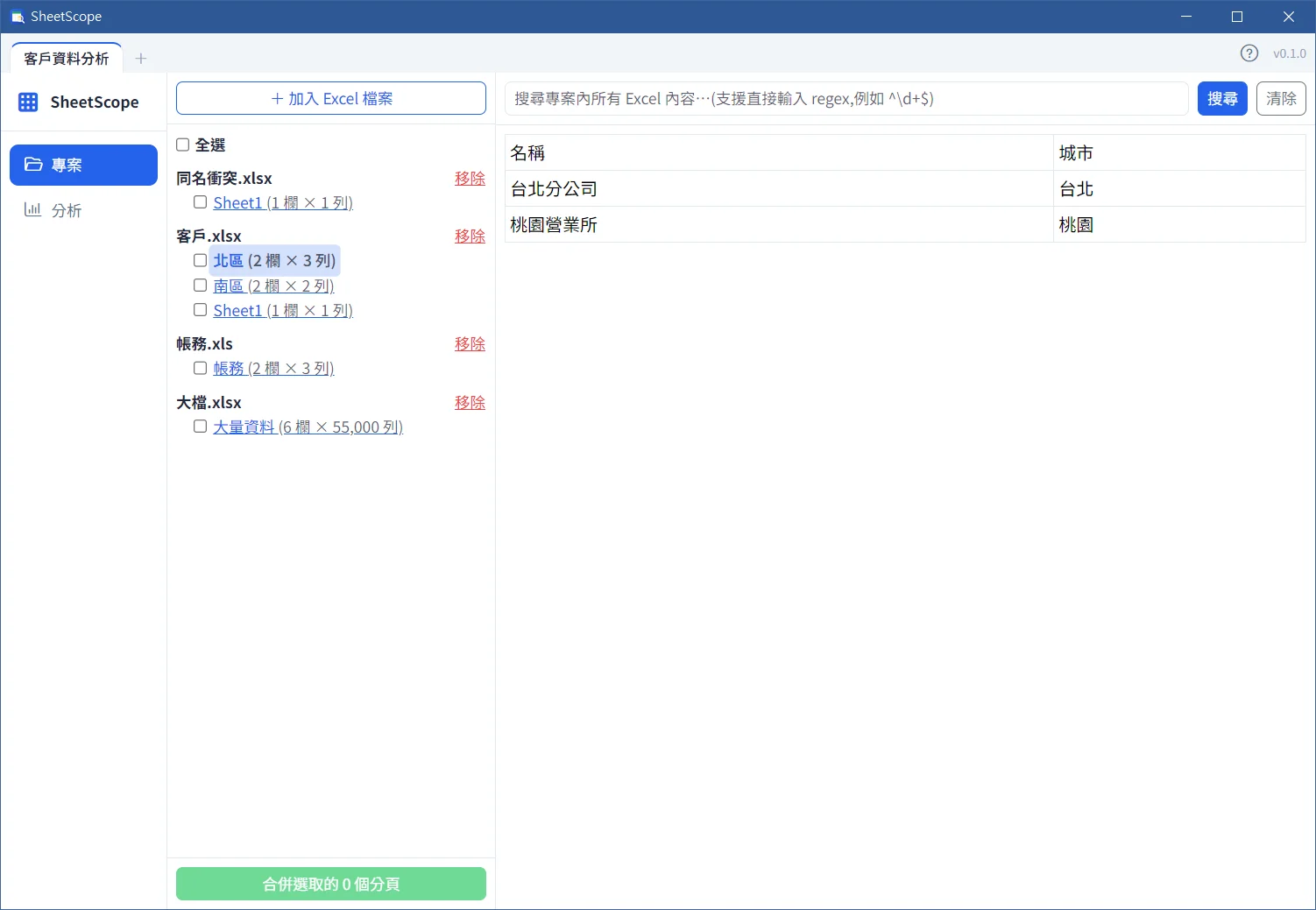Maximize the SheetScope window

[1237, 17]
